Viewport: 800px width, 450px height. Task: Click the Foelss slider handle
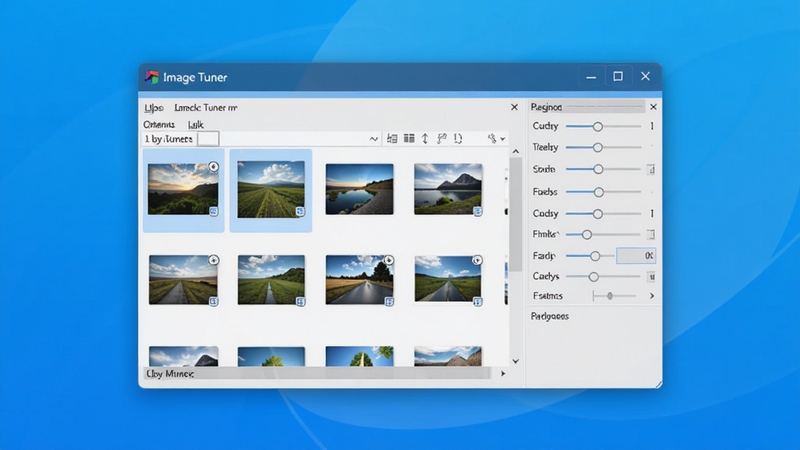pos(598,192)
